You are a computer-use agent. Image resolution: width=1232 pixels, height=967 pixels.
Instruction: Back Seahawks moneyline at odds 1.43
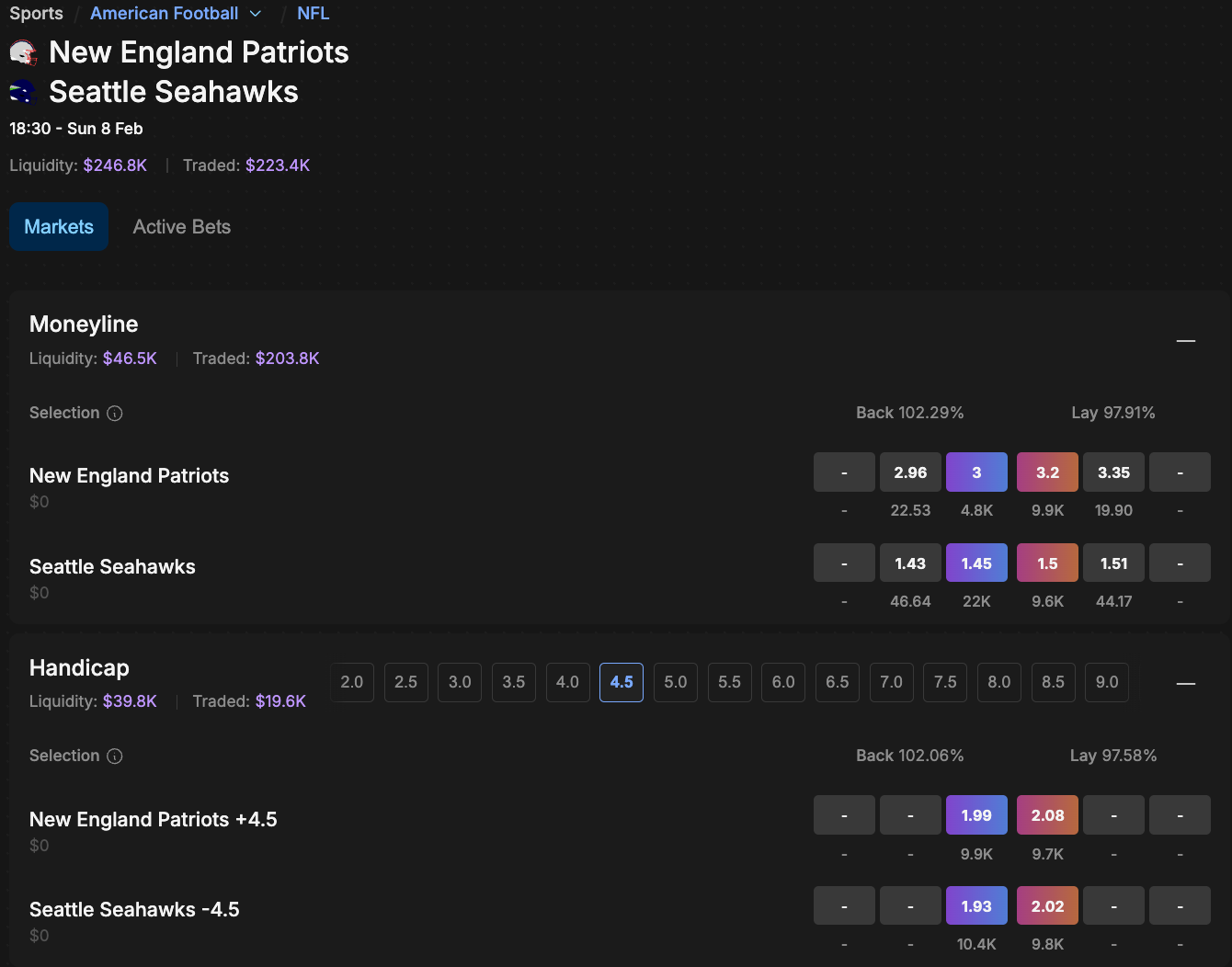click(910, 563)
